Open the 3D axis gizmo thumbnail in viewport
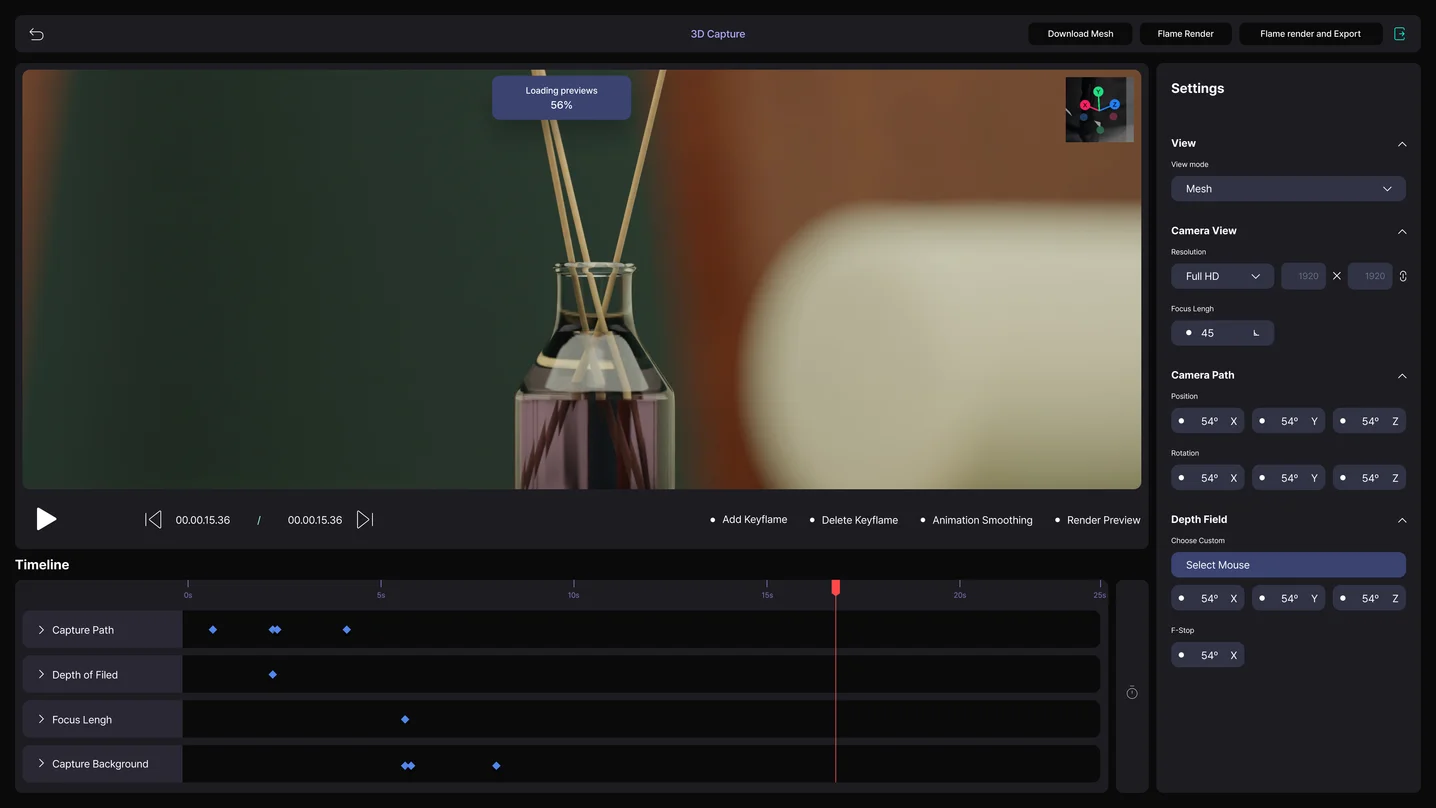Screen dimensions: 1436x808 coord(1099,108)
